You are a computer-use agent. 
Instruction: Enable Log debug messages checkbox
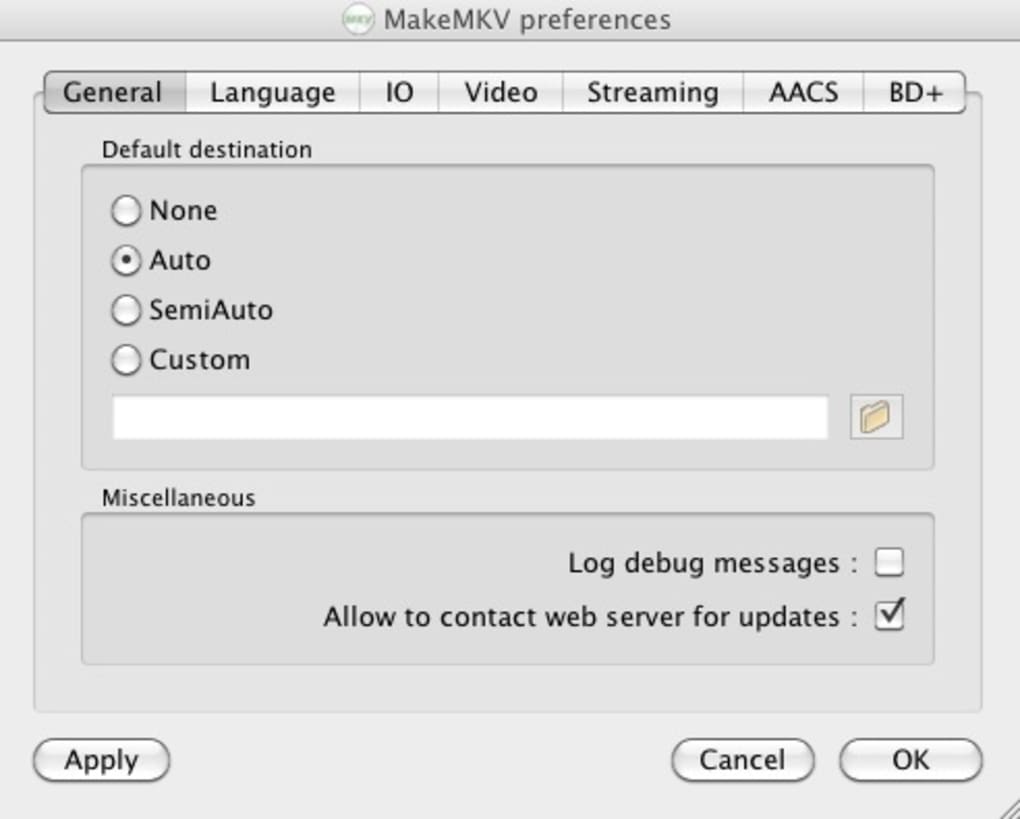pos(889,563)
